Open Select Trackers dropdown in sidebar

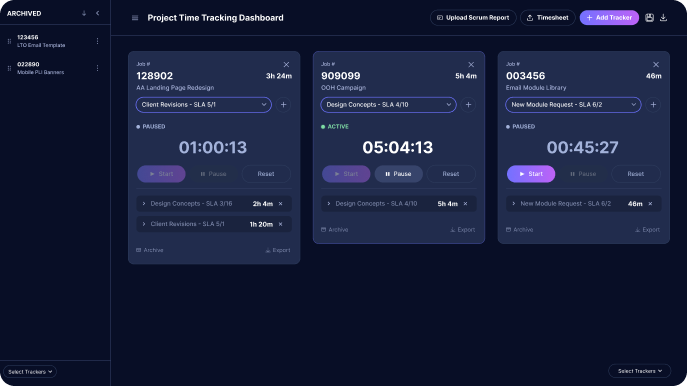(x=30, y=372)
